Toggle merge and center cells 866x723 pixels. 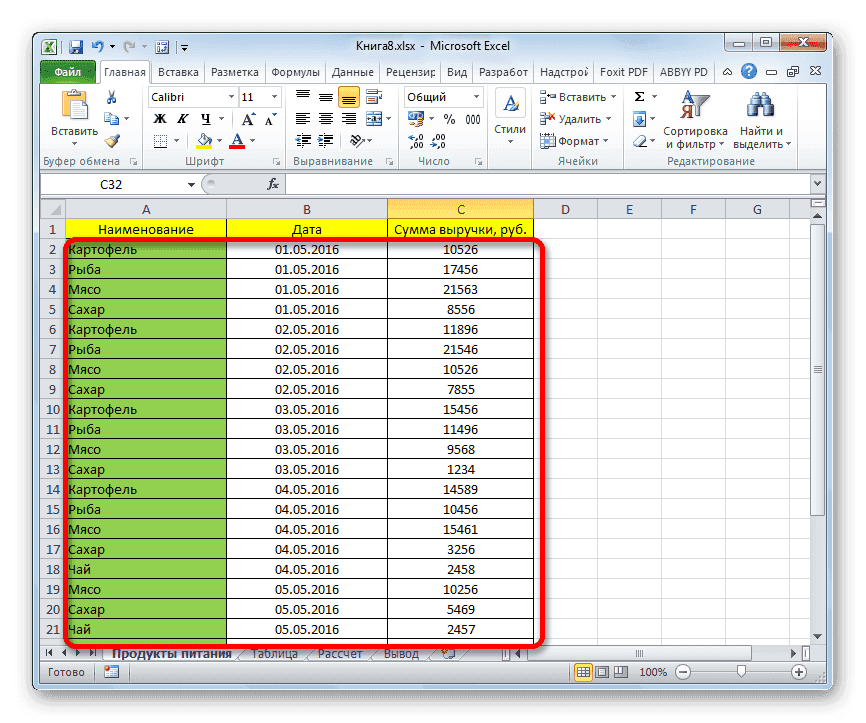pyautogui.click(x=373, y=117)
